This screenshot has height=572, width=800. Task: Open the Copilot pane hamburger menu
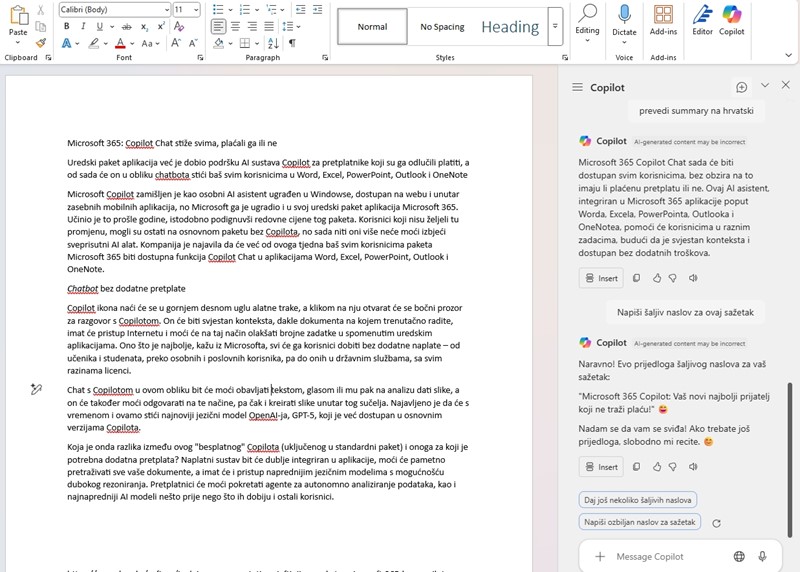point(577,88)
